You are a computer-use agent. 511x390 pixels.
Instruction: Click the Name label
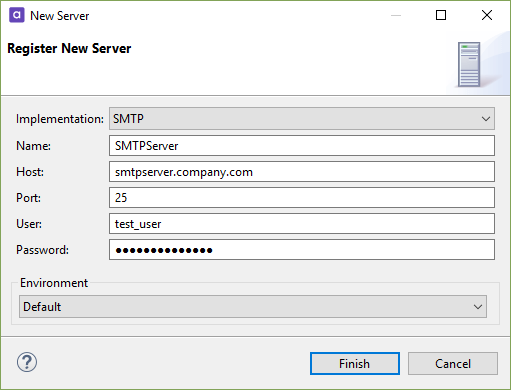click(33, 146)
